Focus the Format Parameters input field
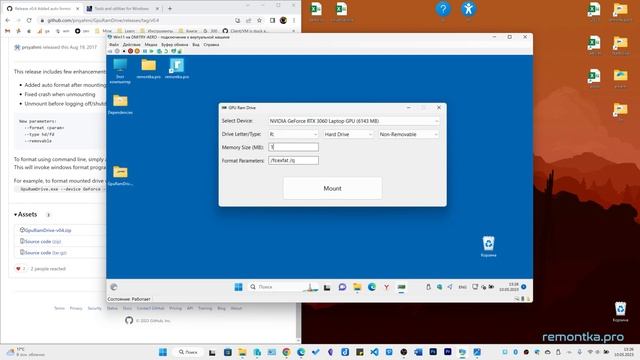 tap(293, 160)
